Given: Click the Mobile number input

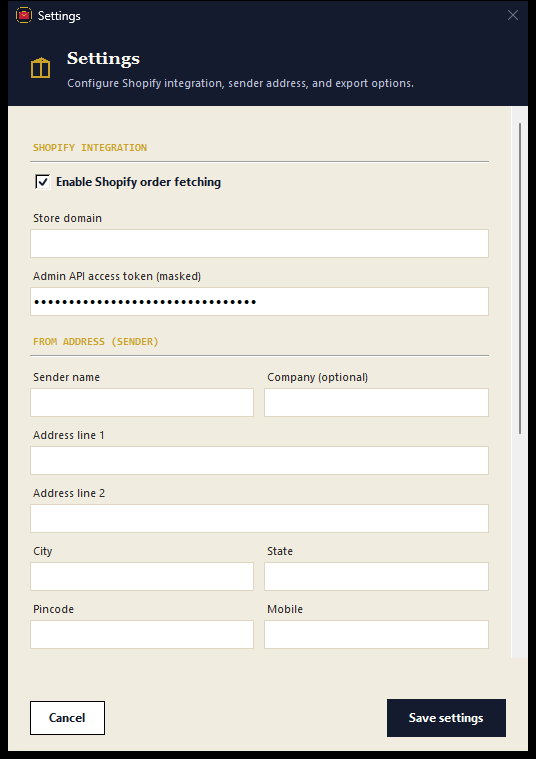Looking at the screenshot, I should tap(376, 635).
